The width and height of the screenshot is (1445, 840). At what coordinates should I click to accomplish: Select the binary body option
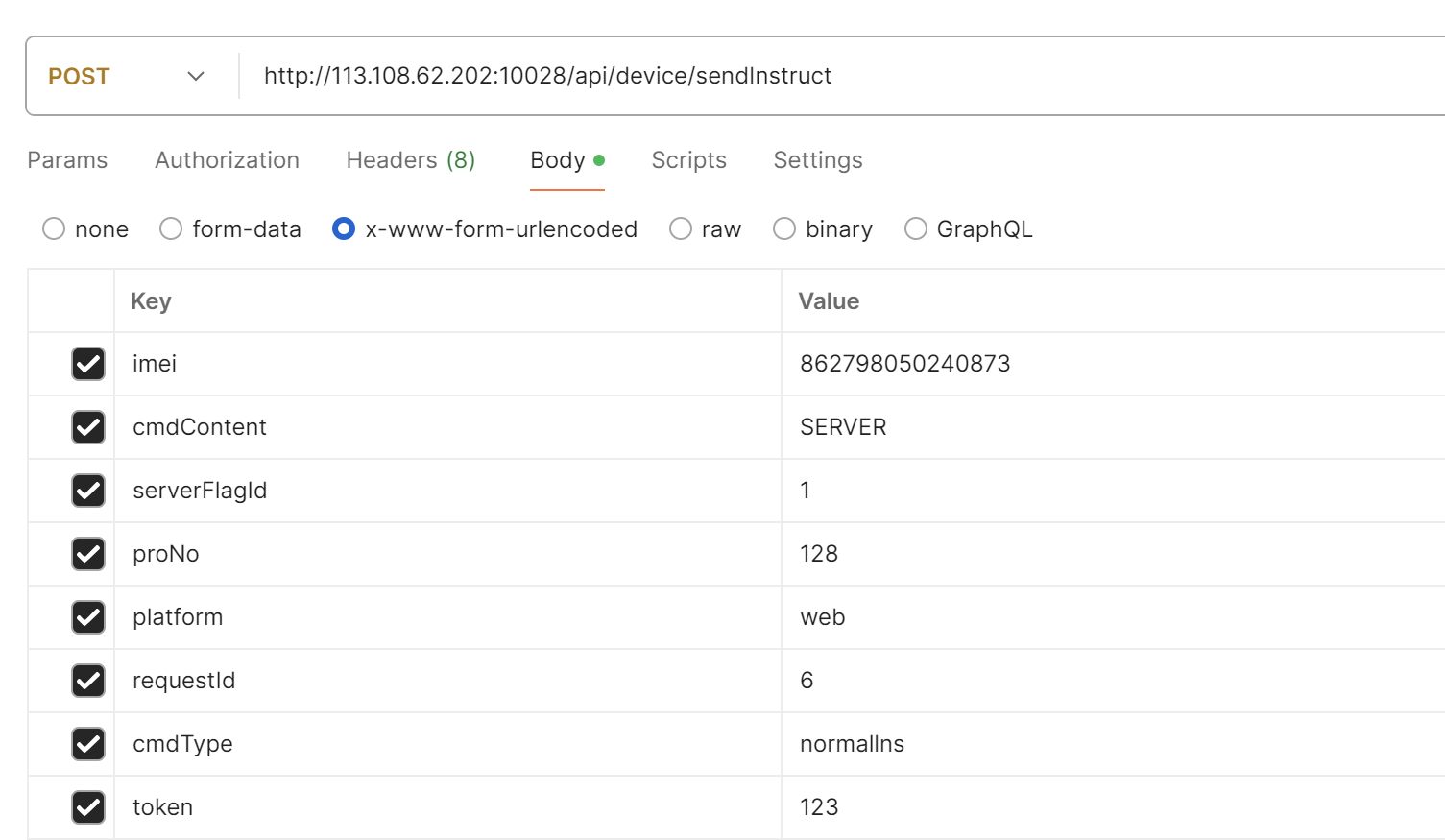[x=784, y=229]
